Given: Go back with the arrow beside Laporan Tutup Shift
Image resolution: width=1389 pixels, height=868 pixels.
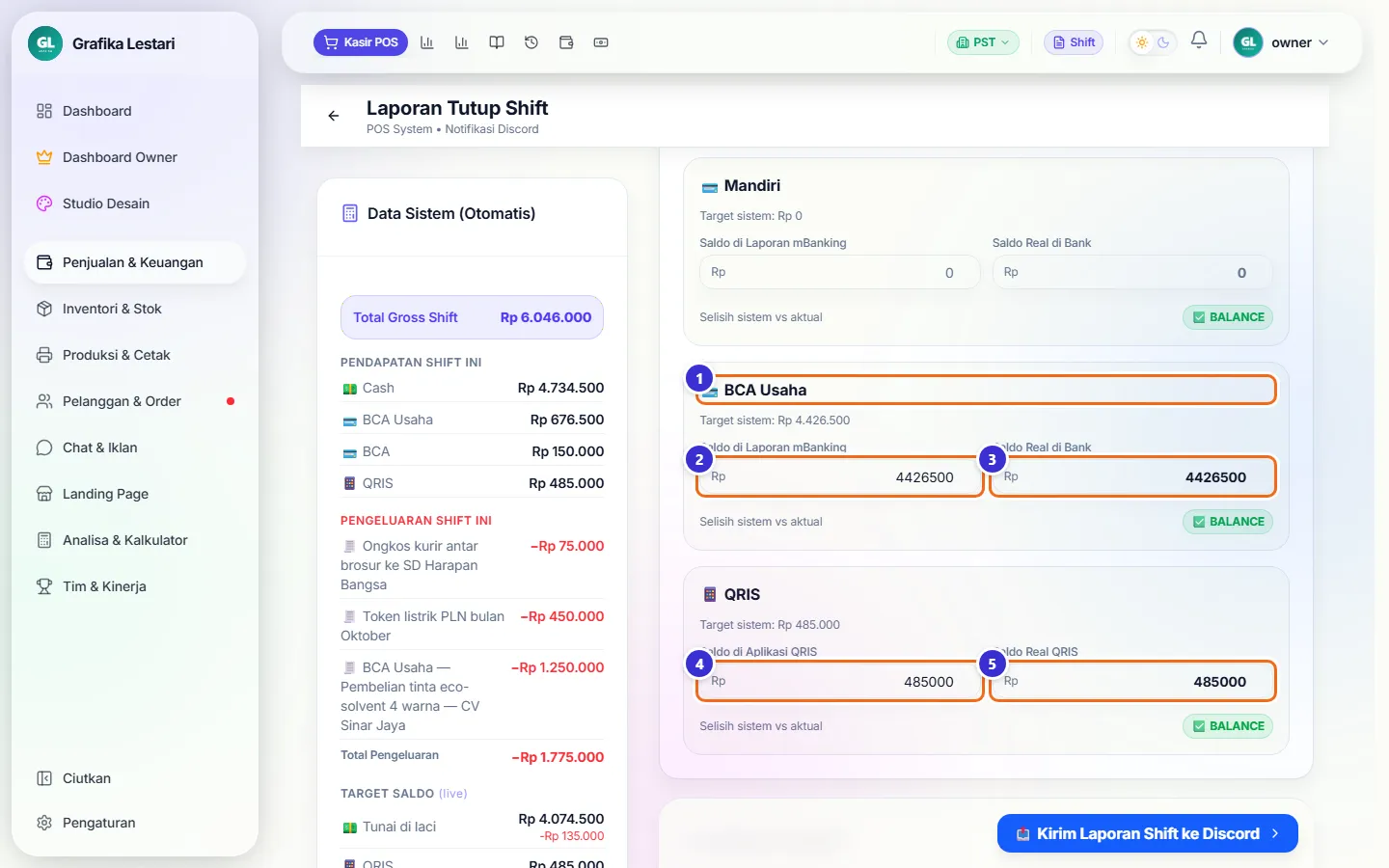Looking at the screenshot, I should [x=334, y=116].
